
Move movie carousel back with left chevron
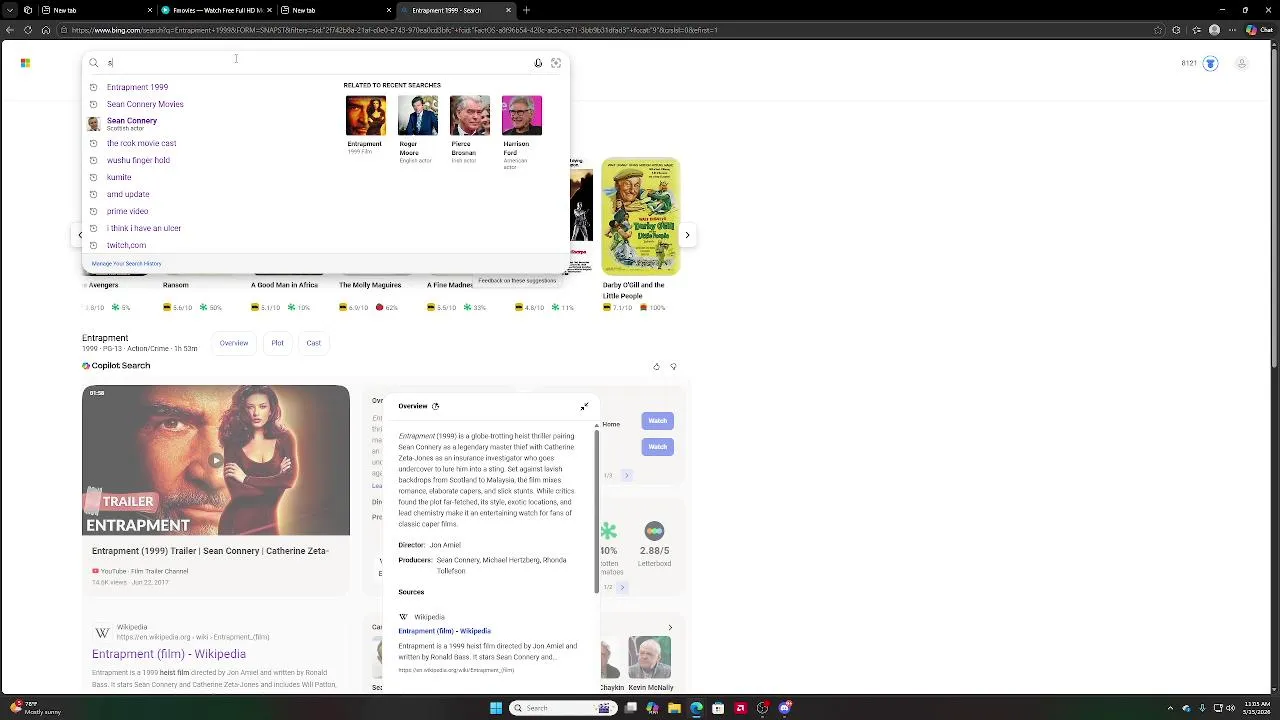(81, 235)
